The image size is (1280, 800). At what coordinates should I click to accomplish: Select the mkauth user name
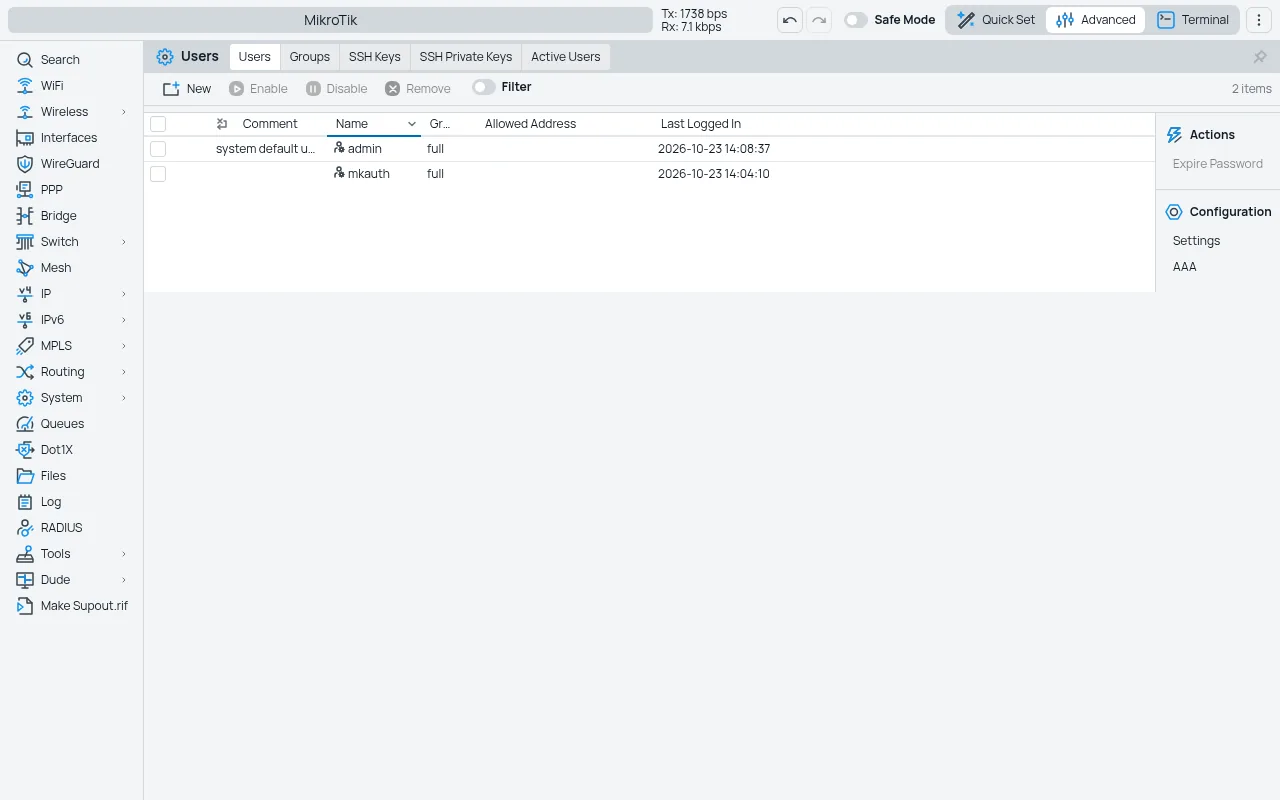(369, 174)
